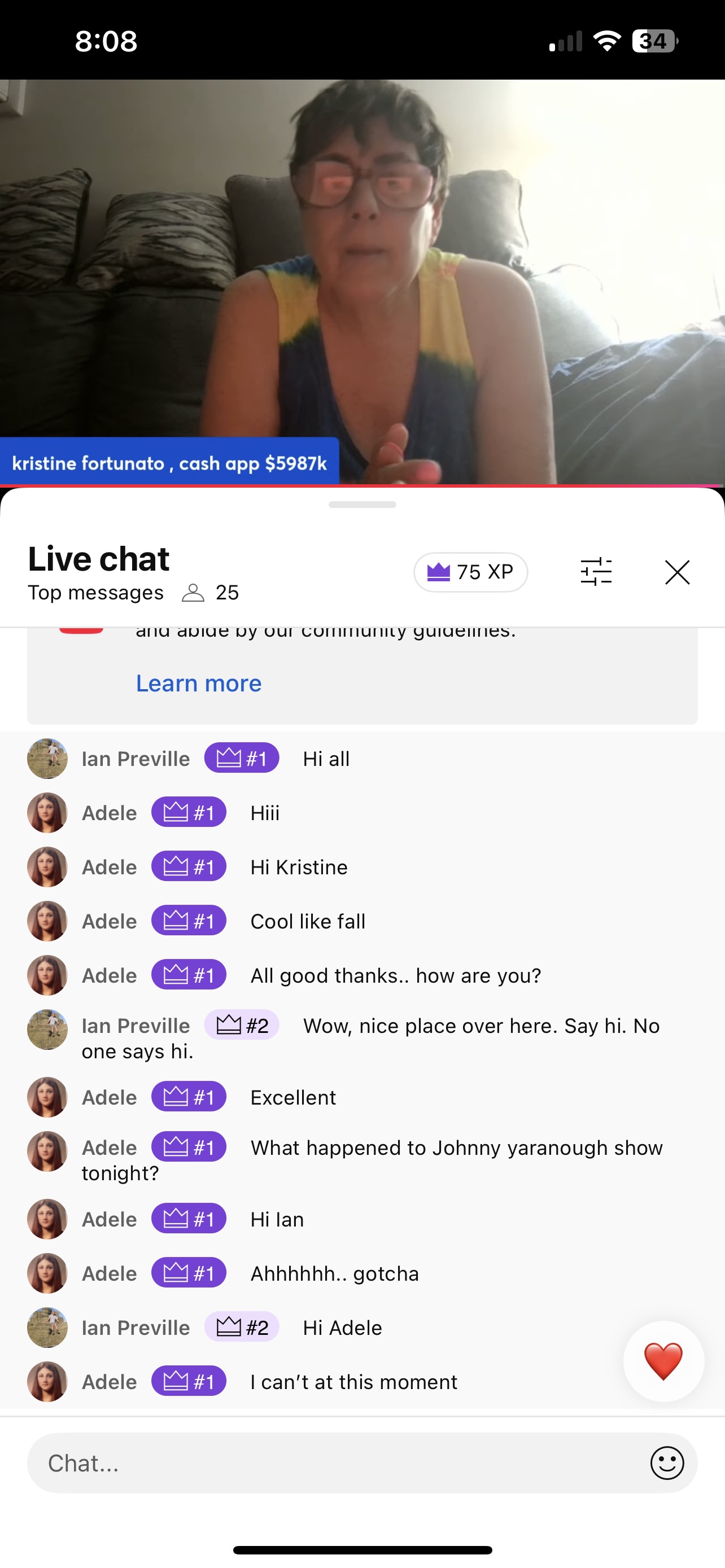Open the emoji picker in chat field
725x1568 pixels.
pyautogui.click(x=667, y=1462)
